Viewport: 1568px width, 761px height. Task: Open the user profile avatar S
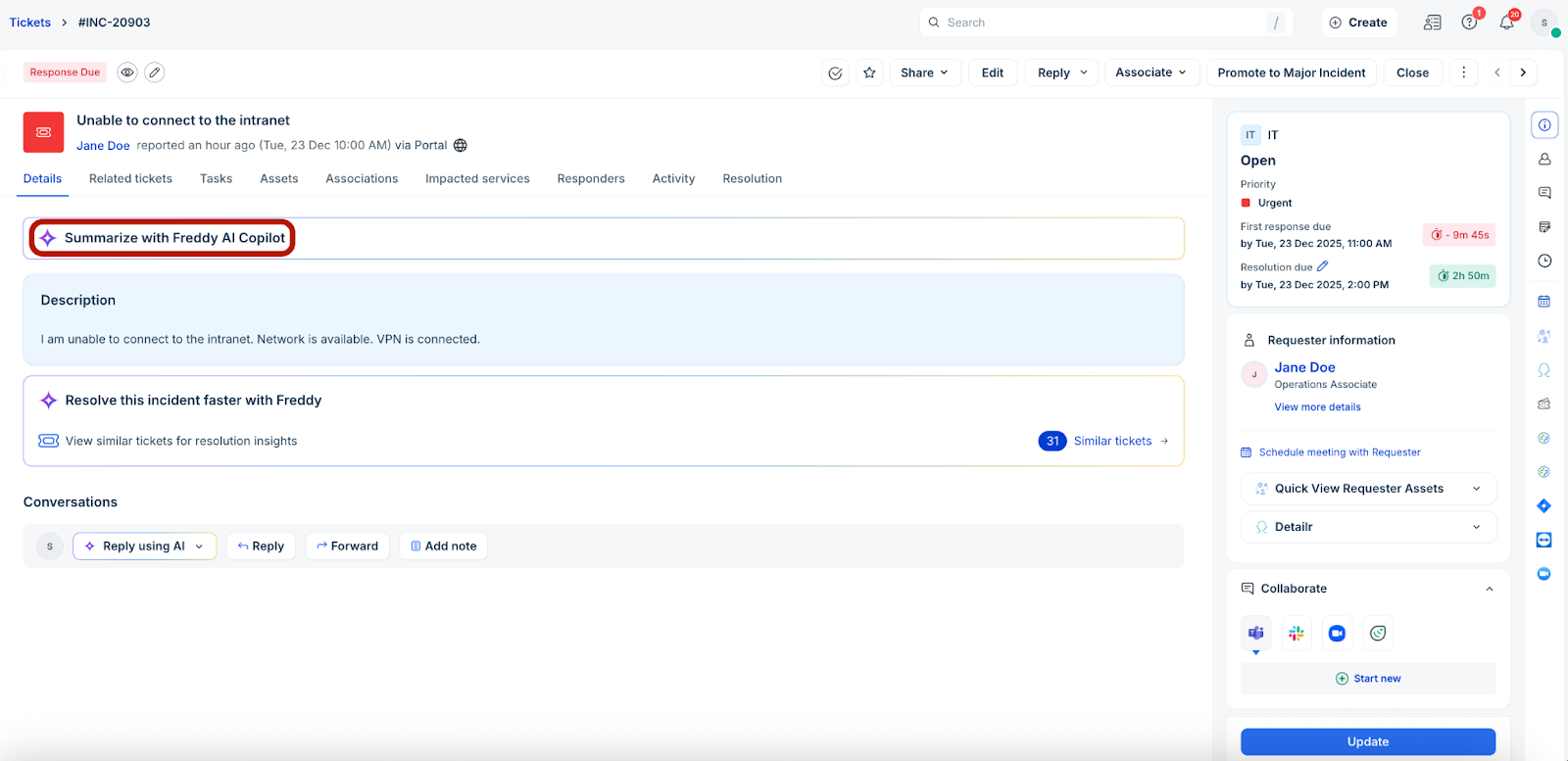1544,23
